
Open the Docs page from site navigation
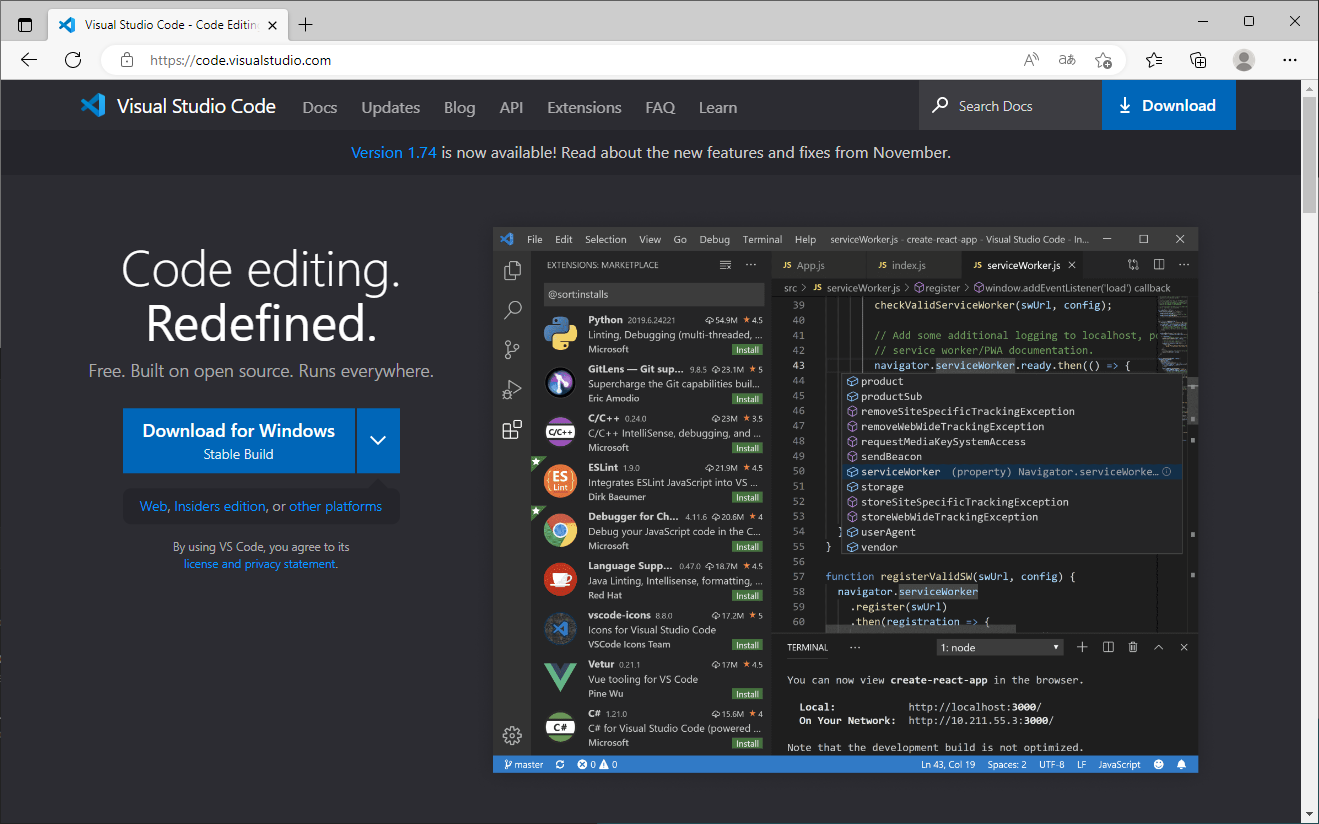(x=320, y=107)
